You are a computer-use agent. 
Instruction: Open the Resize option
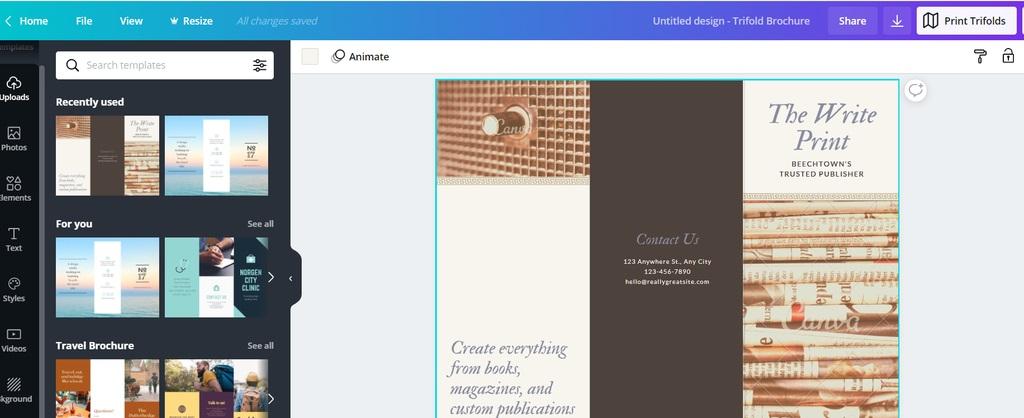click(191, 21)
